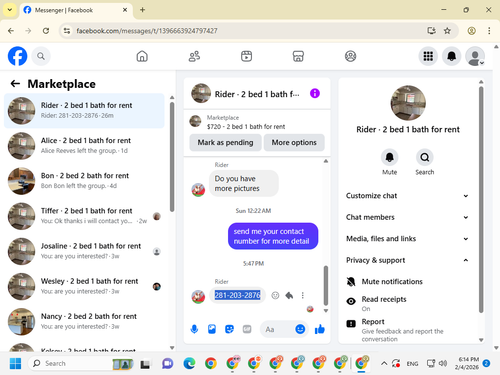Click the browser address bar URL

coord(147,31)
